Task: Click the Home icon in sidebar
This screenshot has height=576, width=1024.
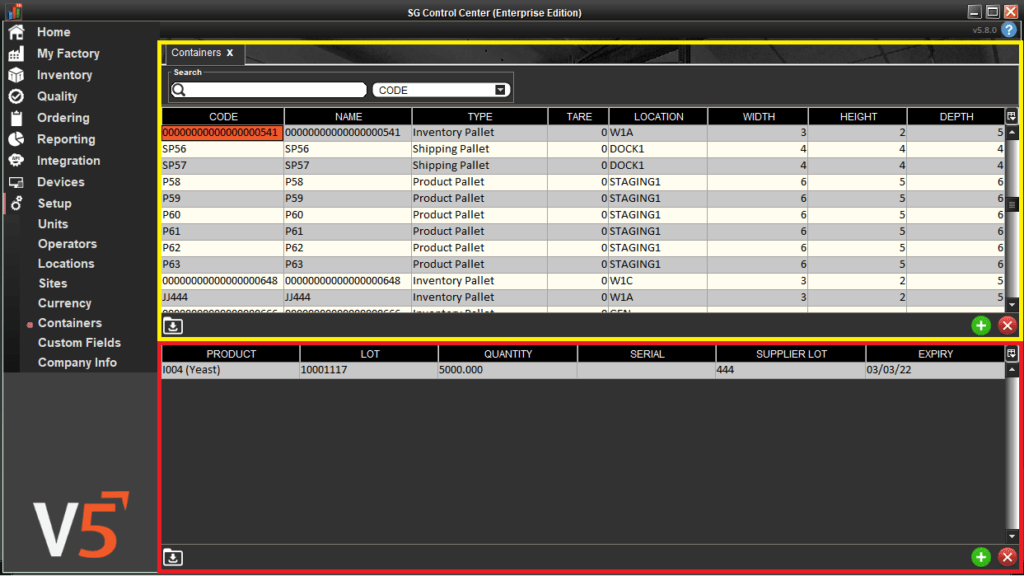Action: 16,32
